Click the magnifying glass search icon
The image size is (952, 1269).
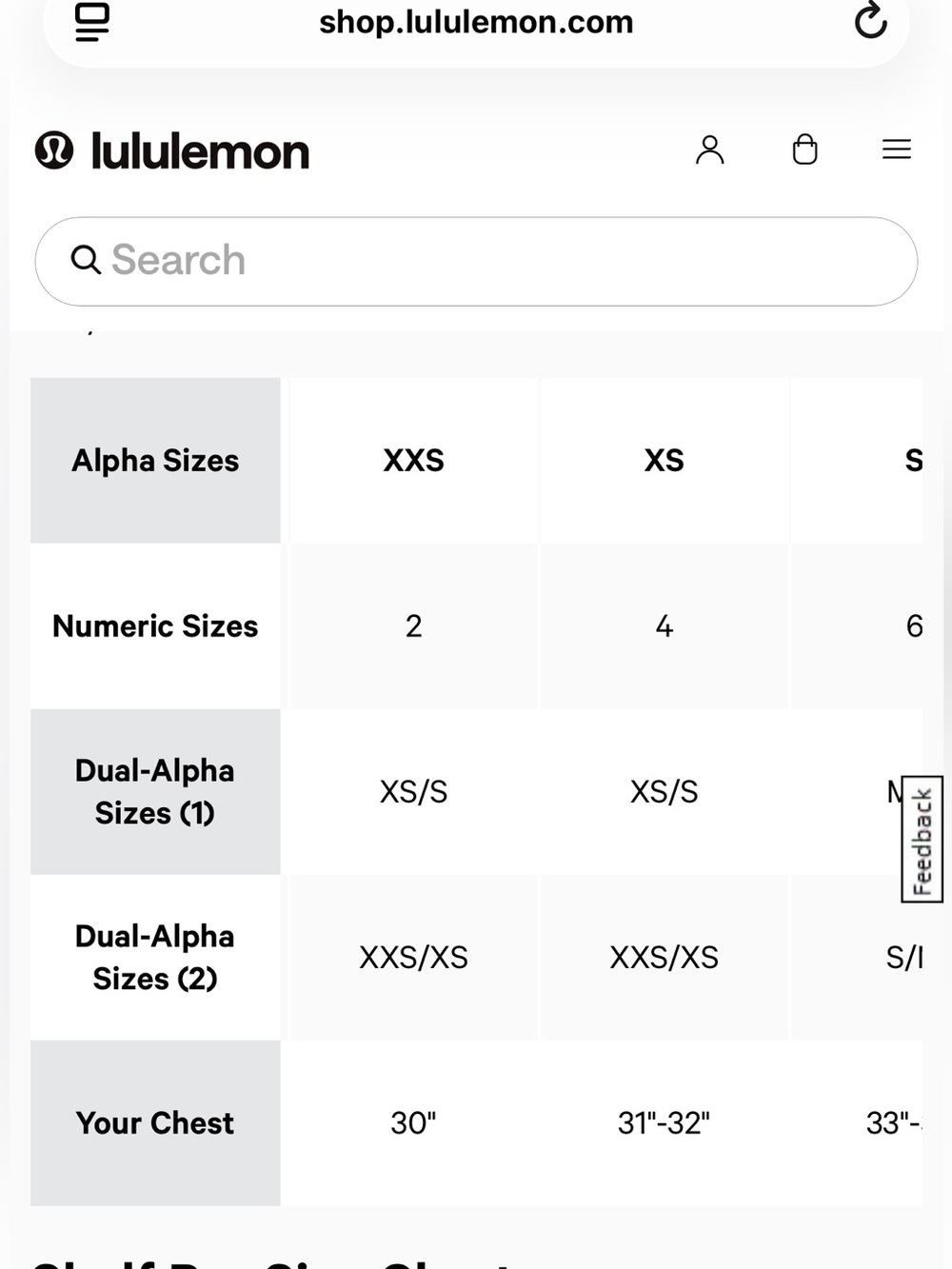[86, 259]
